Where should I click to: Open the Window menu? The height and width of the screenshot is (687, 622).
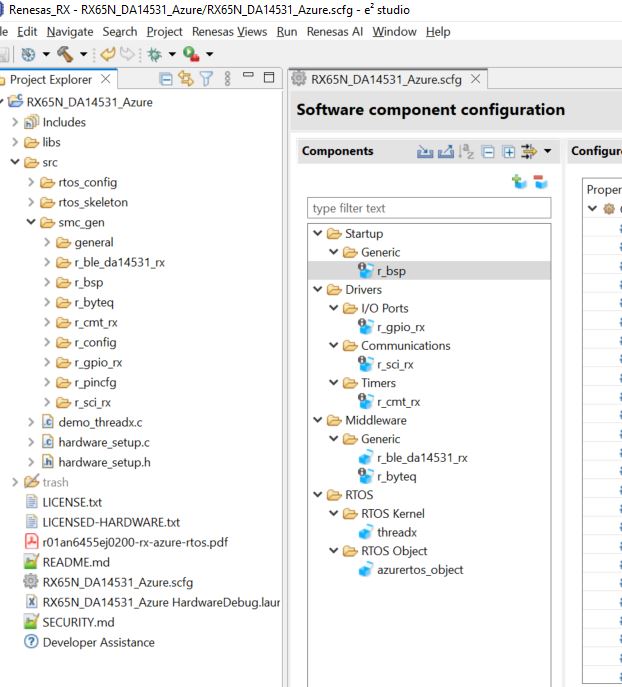(x=394, y=32)
